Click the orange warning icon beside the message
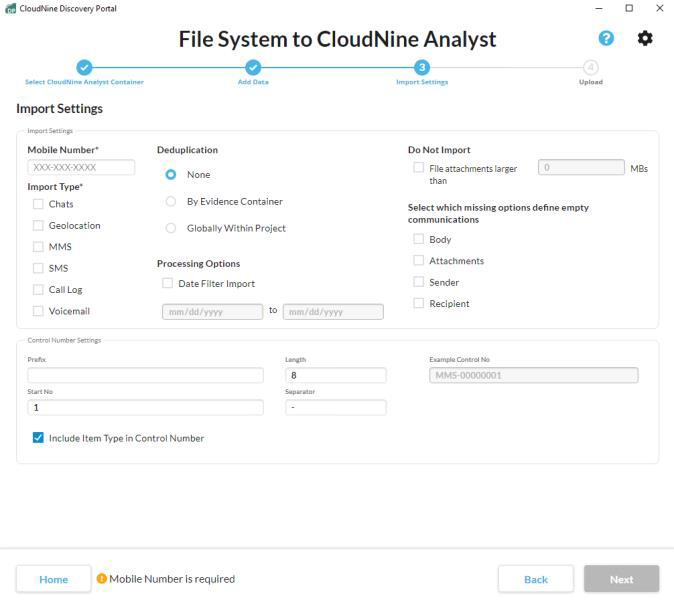This screenshot has height=608, width=674. [x=101, y=578]
